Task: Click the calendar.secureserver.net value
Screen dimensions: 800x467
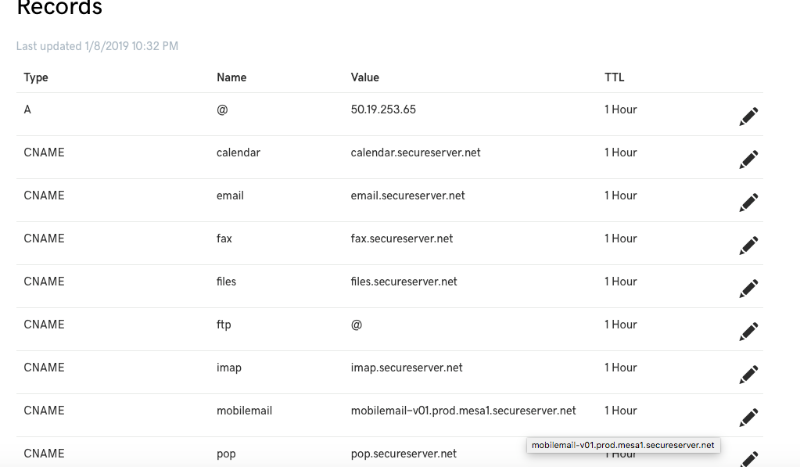Action: (x=415, y=153)
